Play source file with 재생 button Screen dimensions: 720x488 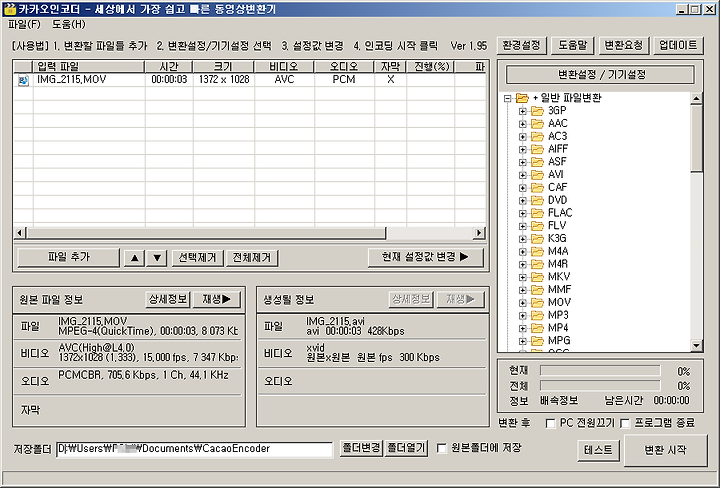pos(216,300)
